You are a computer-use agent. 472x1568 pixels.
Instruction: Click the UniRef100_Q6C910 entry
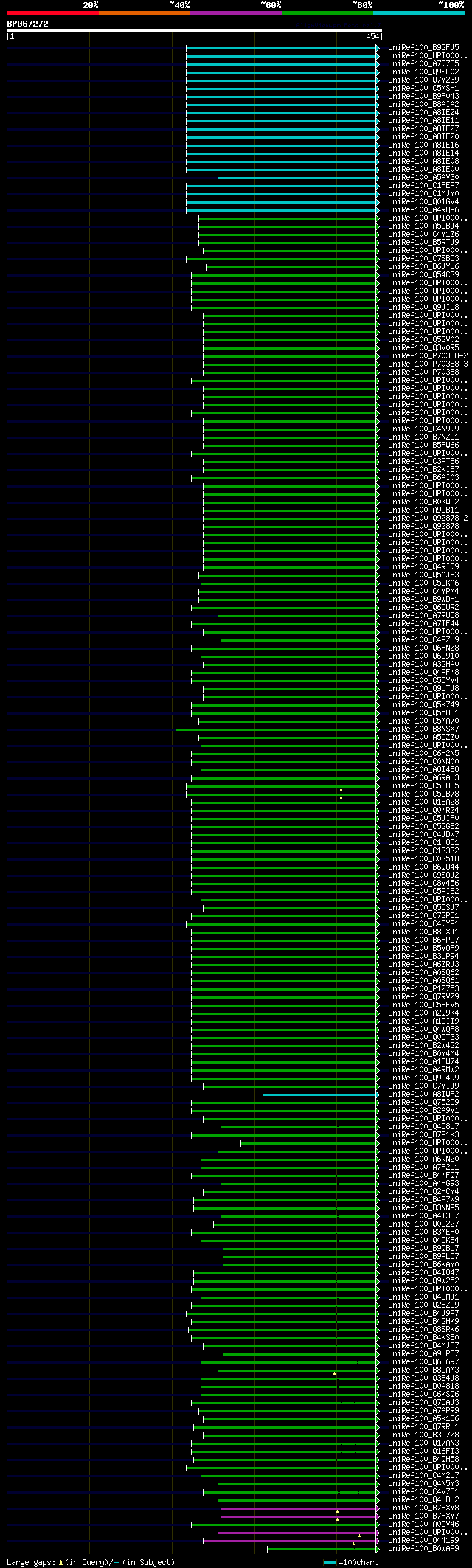pyautogui.click(x=424, y=656)
